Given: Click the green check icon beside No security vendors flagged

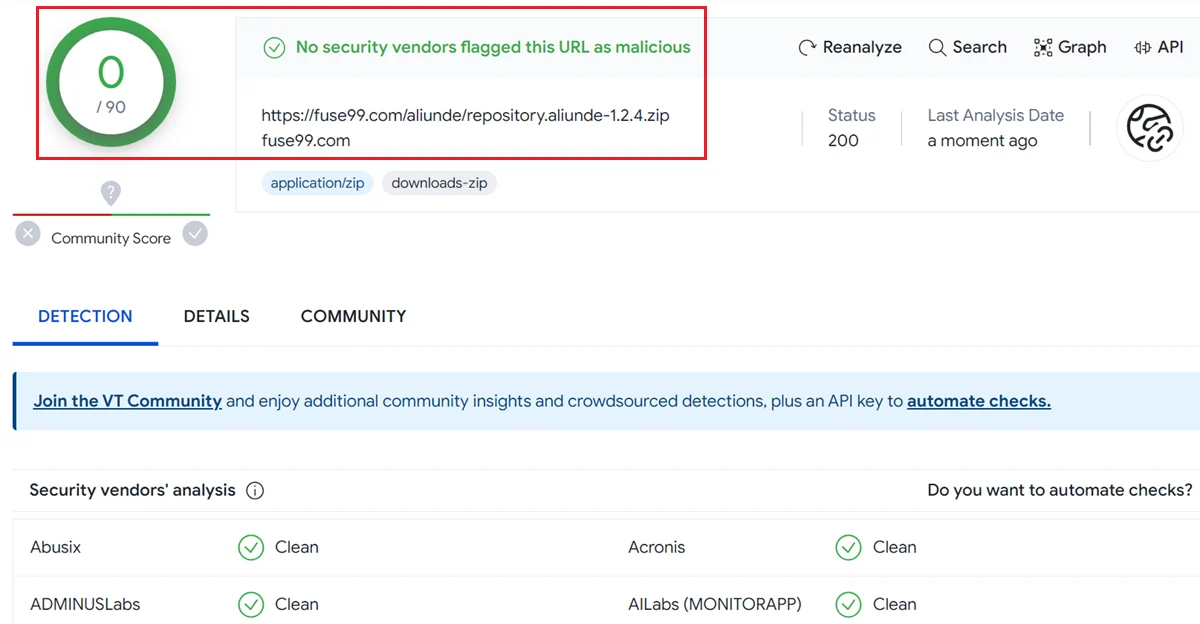Looking at the screenshot, I should [x=274, y=48].
